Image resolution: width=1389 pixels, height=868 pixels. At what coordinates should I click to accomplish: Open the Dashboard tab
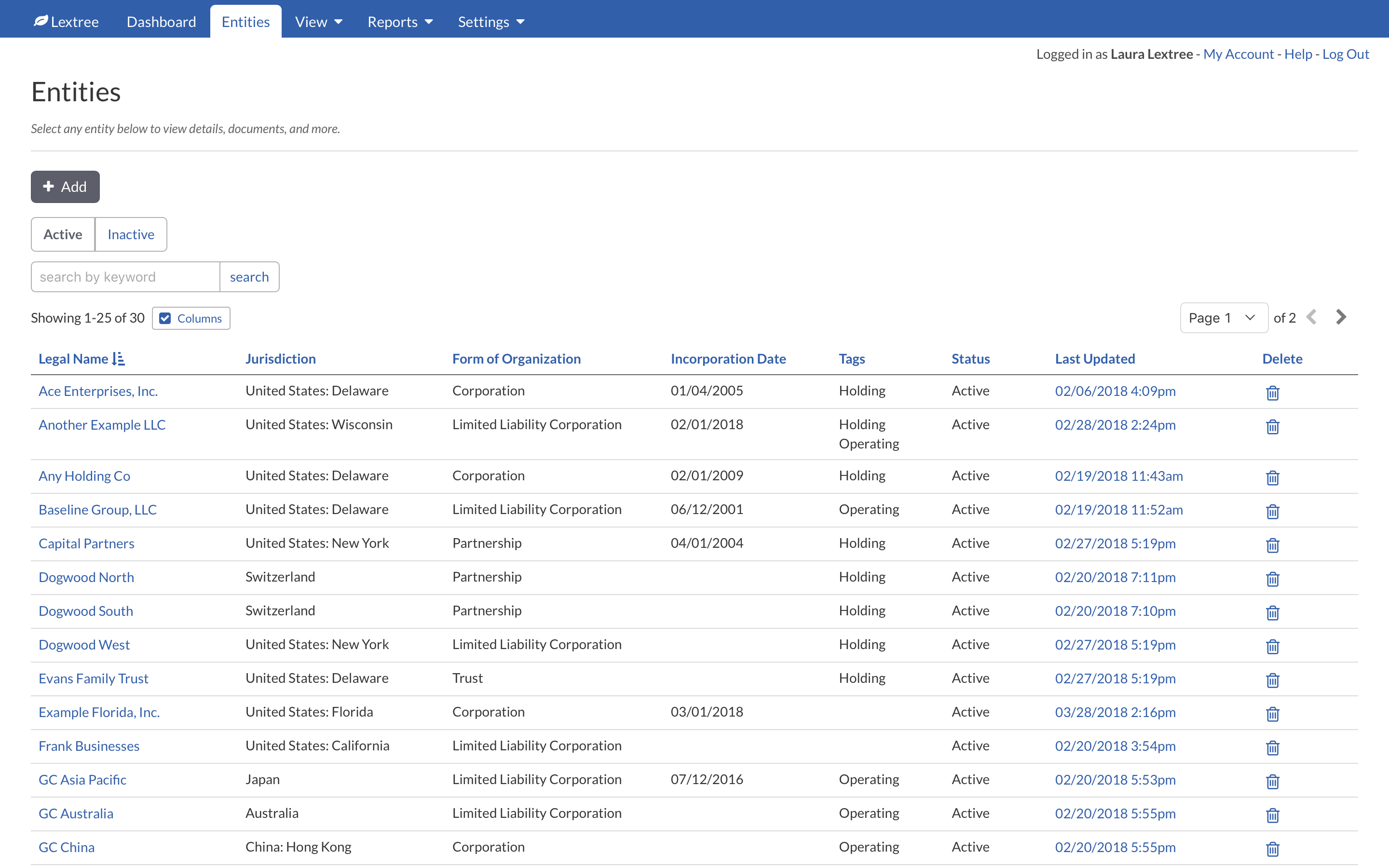161,22
